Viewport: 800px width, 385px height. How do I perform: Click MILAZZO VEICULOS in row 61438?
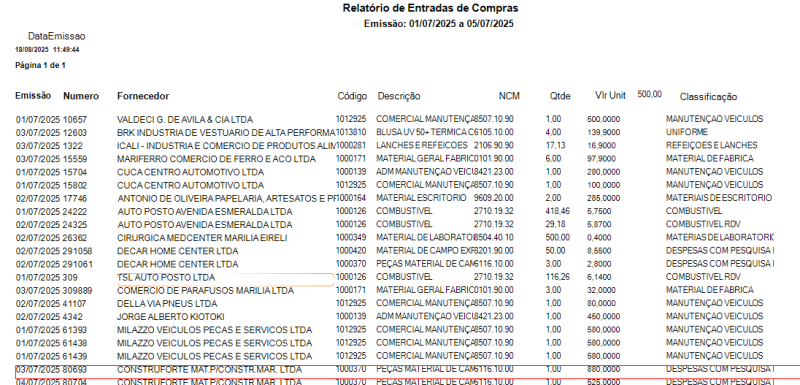(x=214, y=343)
